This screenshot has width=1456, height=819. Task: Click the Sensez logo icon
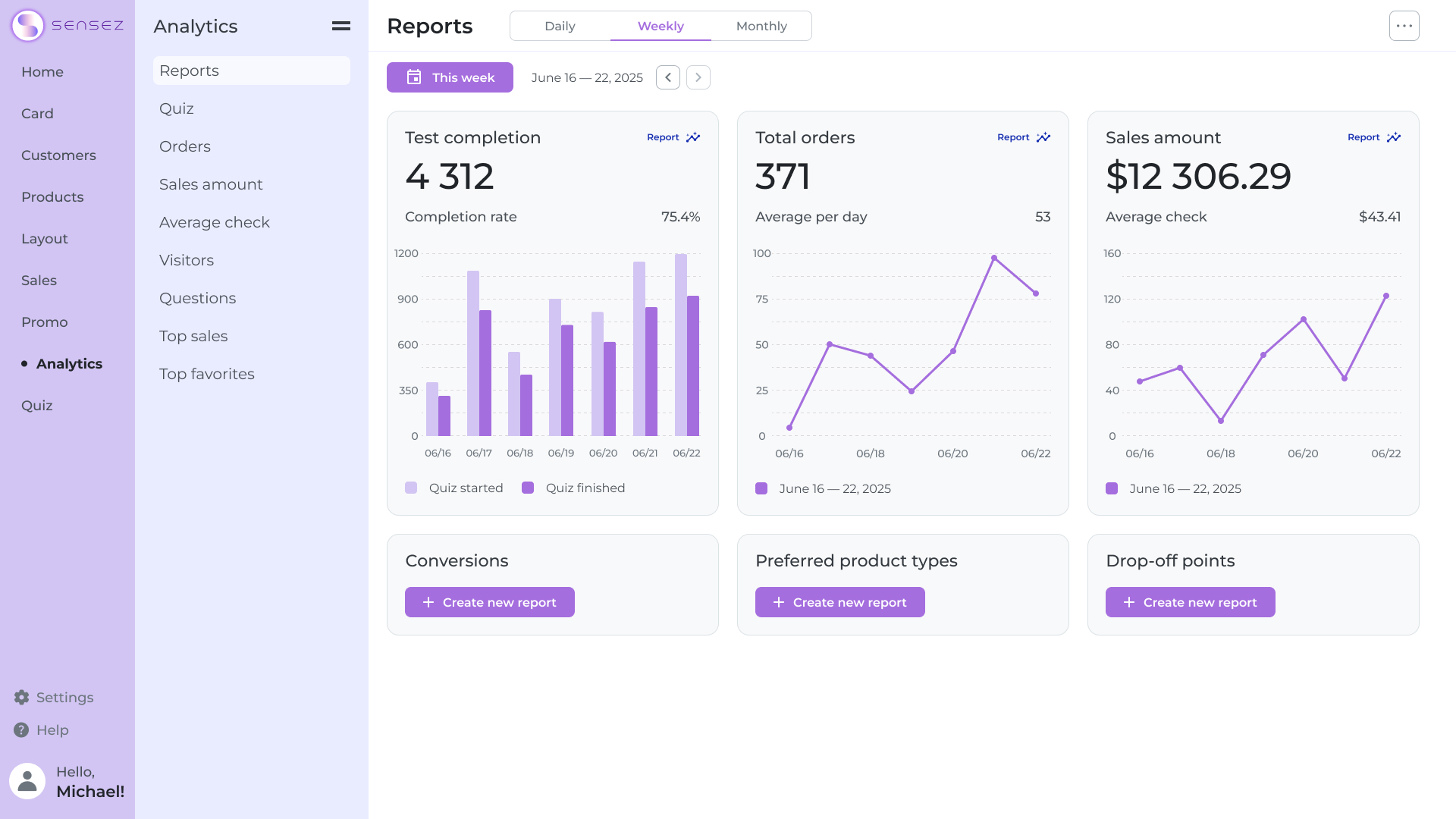click(x=27, y=26)
